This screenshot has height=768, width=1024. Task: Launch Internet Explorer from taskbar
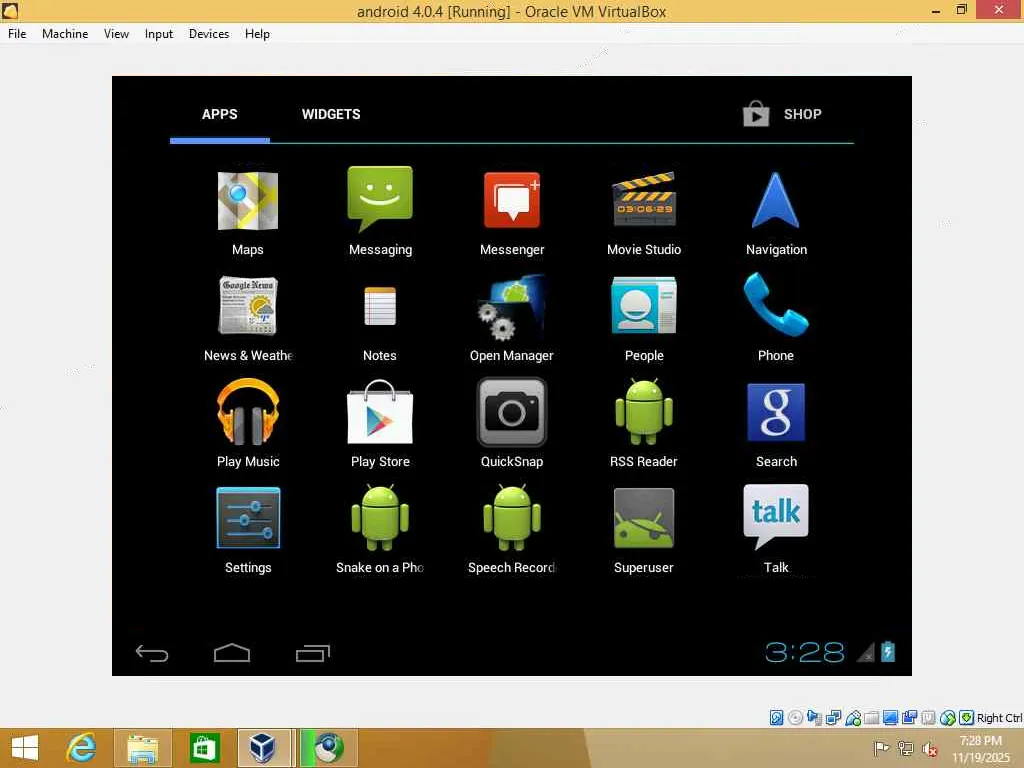(81, 748)
